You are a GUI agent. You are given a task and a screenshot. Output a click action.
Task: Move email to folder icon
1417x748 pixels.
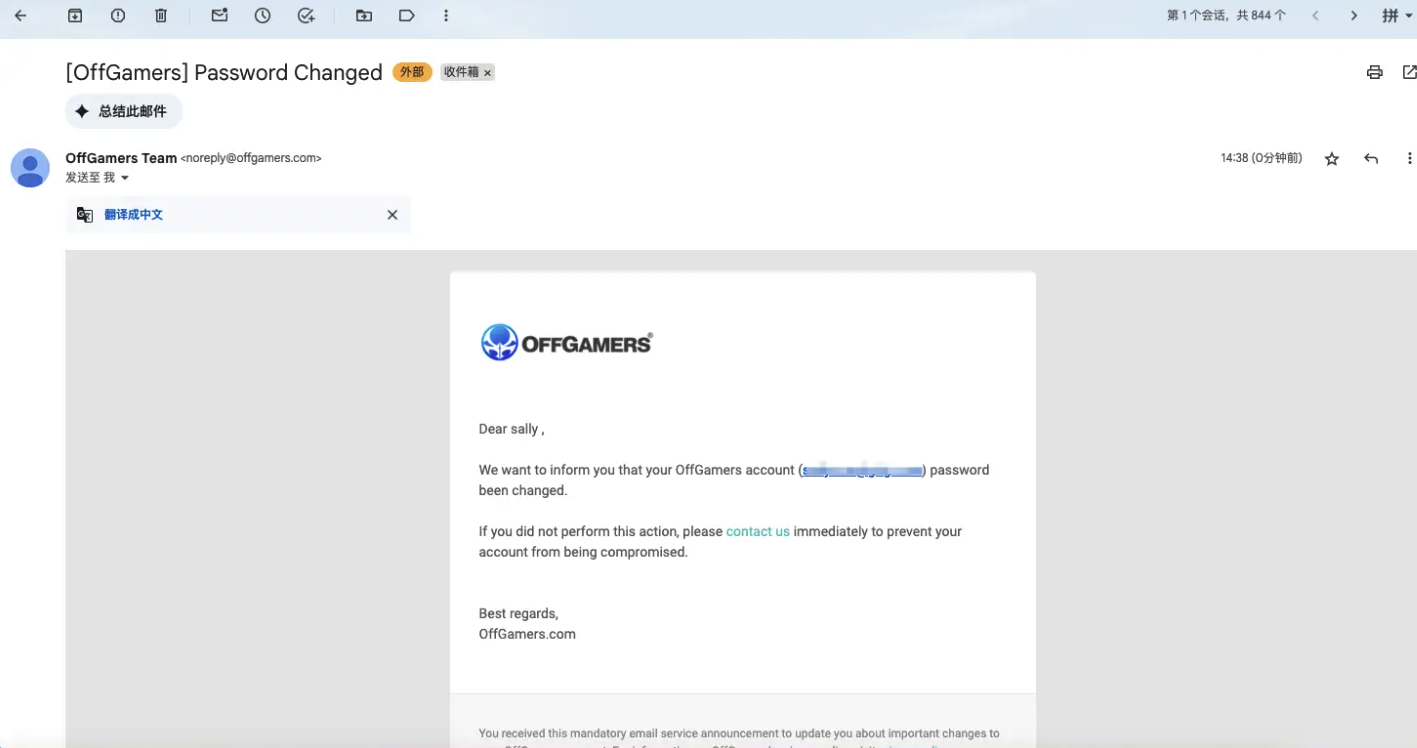point(364,16)
